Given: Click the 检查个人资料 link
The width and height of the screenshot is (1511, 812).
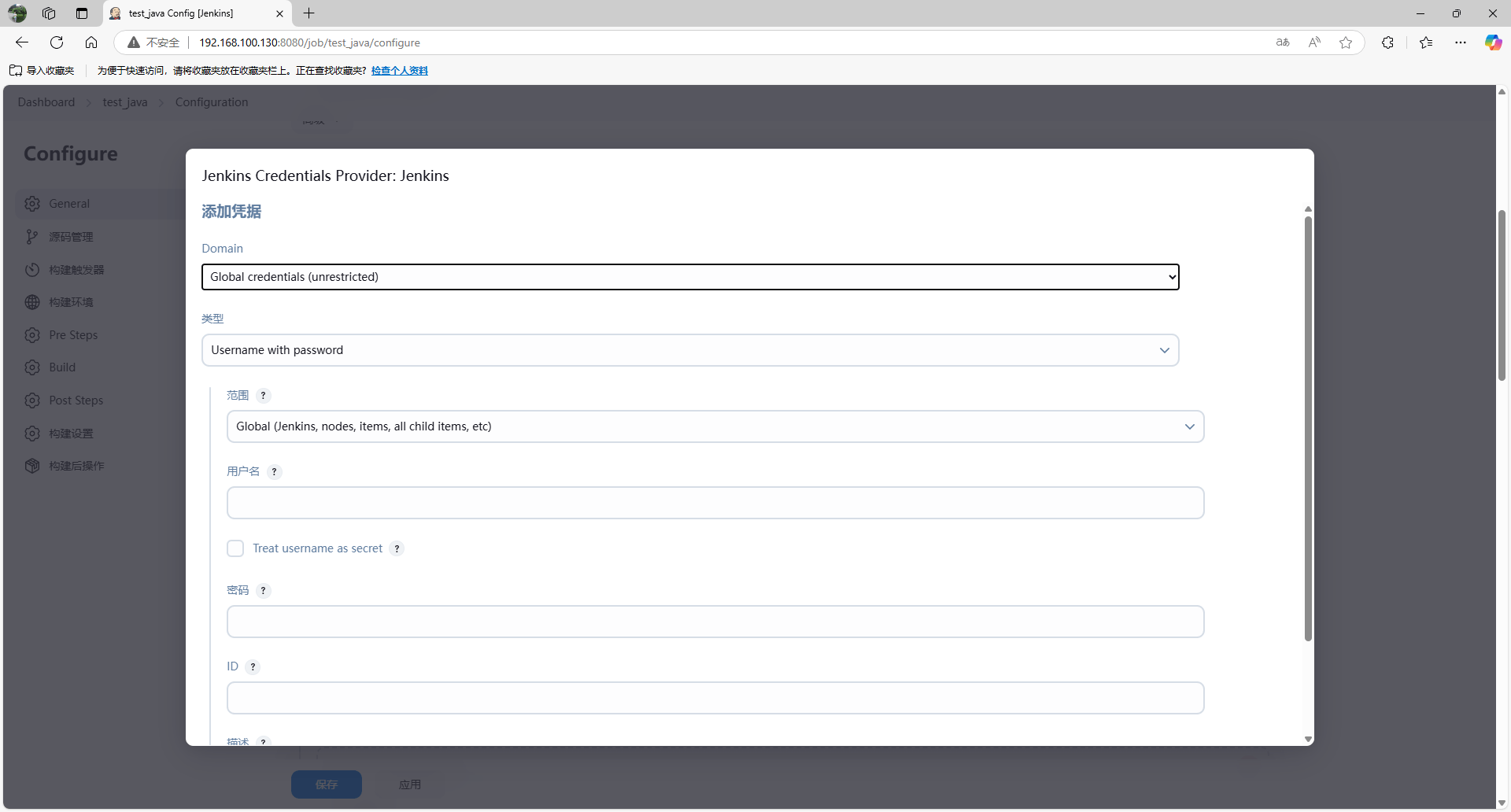Looking at the screenshot, I should [400, 71].
